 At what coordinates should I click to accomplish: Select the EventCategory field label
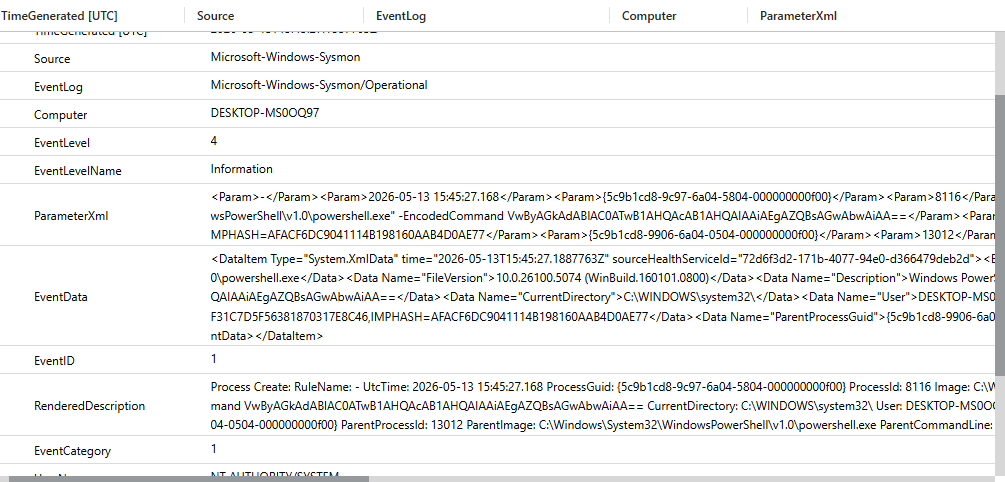coord(72,451)
